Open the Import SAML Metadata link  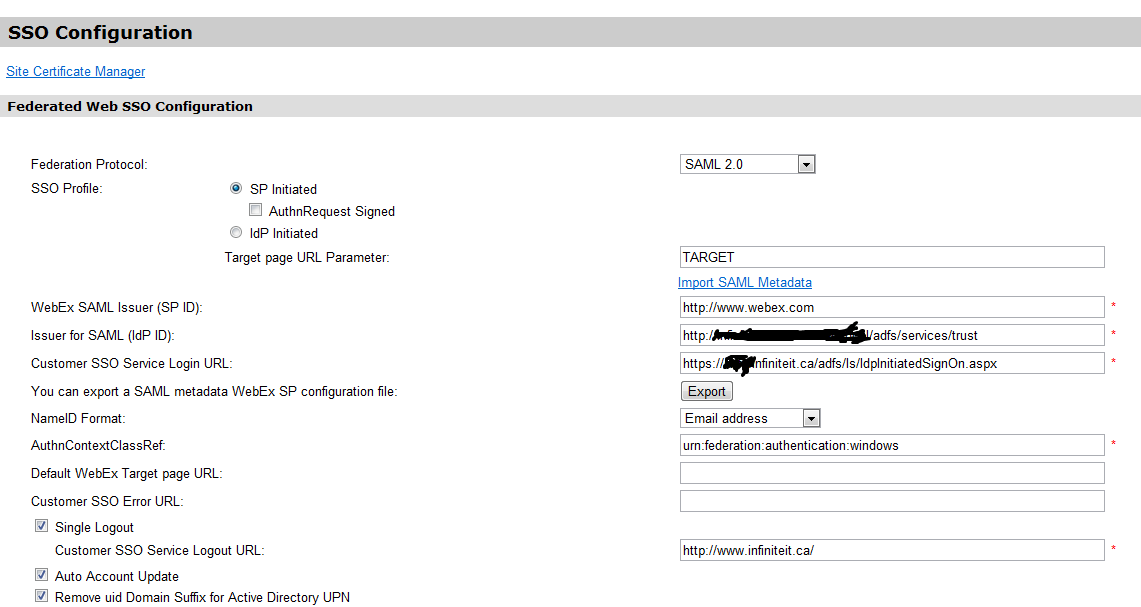[x=744, y=282]
